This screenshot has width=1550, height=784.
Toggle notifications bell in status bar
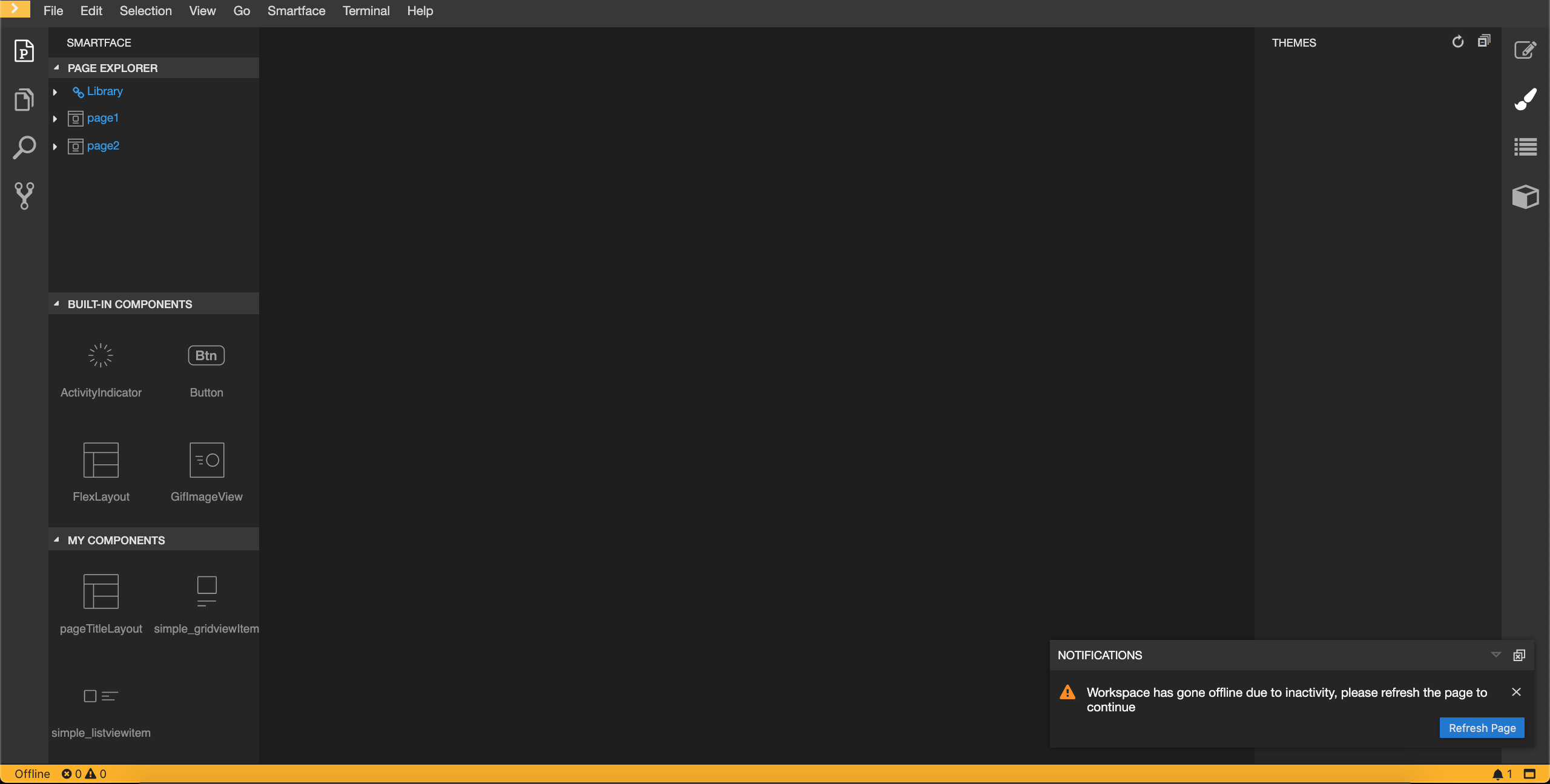tap(1498, 774)
